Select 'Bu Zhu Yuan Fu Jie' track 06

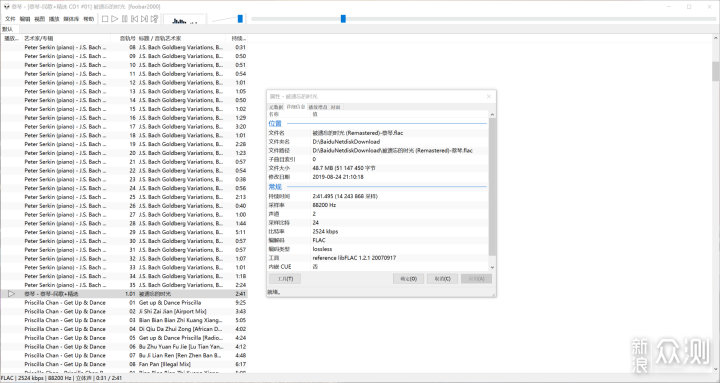124,346
